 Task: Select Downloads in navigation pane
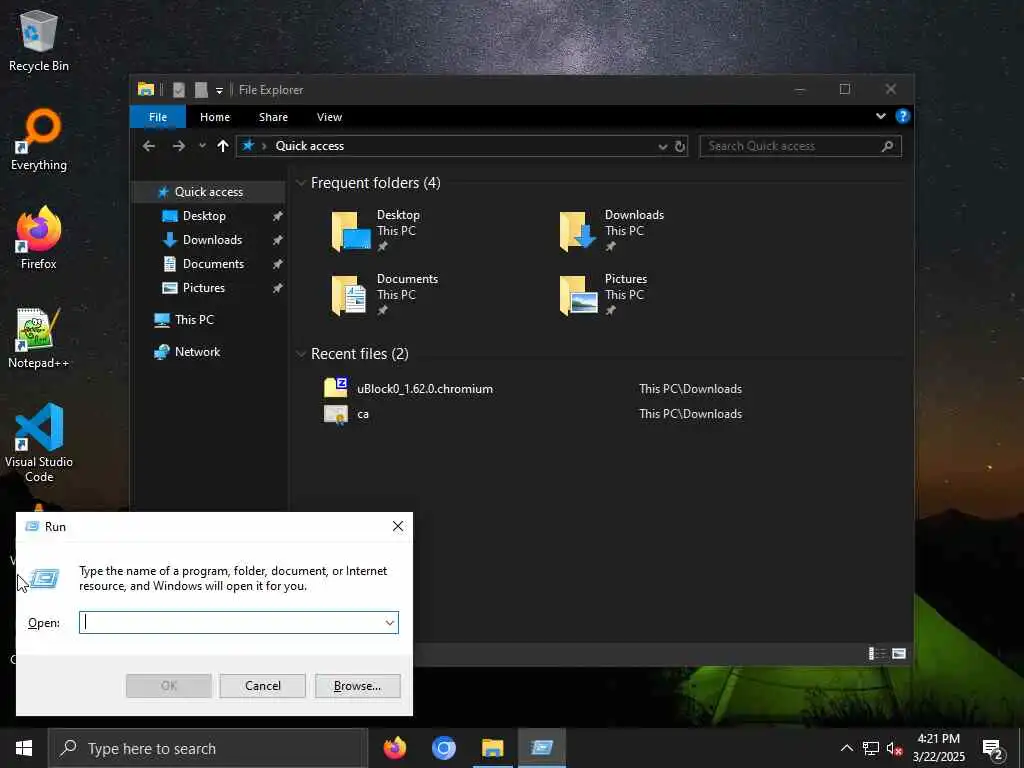212,240
